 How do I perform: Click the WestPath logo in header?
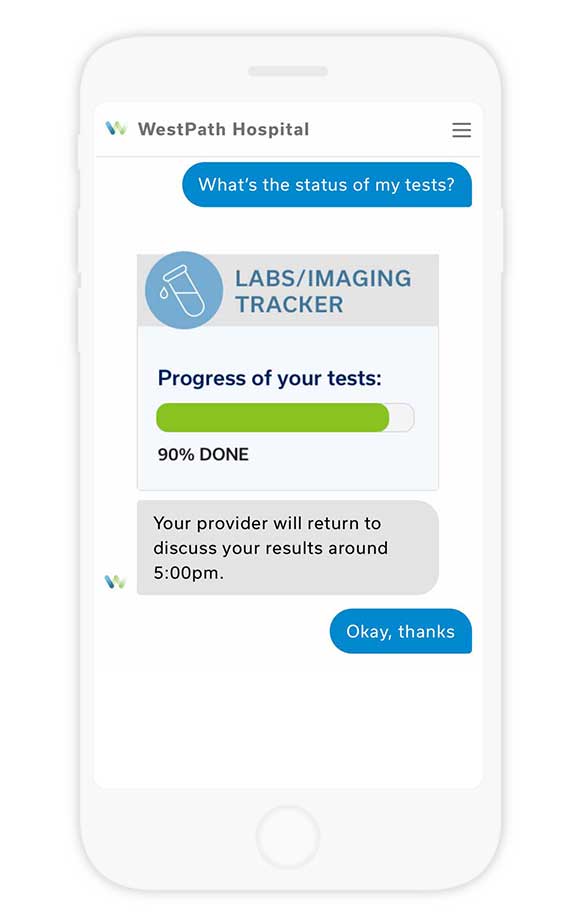pos(116,128)
